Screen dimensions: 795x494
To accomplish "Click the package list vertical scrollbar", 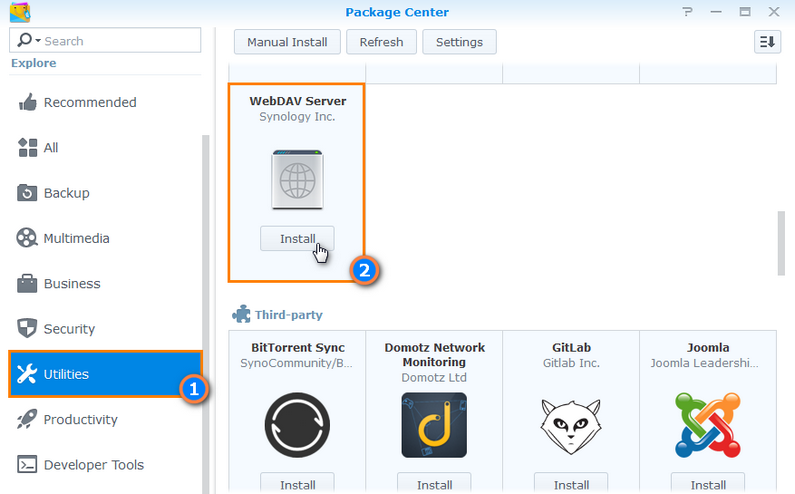I will pos(781,243).
